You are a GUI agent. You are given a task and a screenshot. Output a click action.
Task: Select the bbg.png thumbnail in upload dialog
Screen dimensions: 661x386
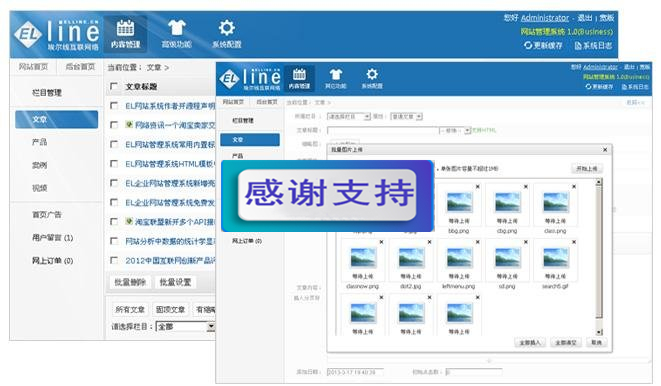point(459,202)
